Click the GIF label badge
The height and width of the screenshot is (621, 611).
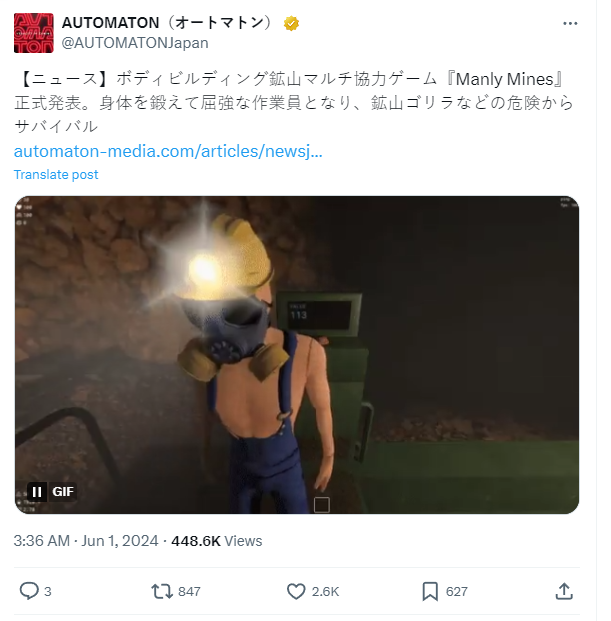coord(63,492)
